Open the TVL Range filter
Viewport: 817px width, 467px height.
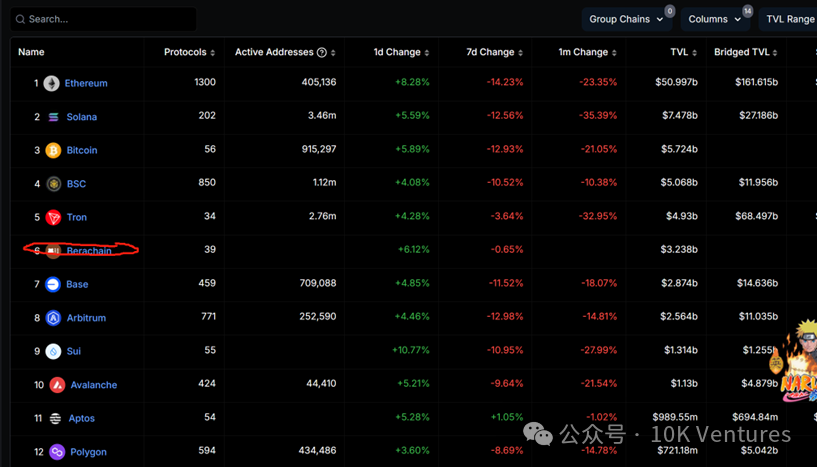point(789,19)
